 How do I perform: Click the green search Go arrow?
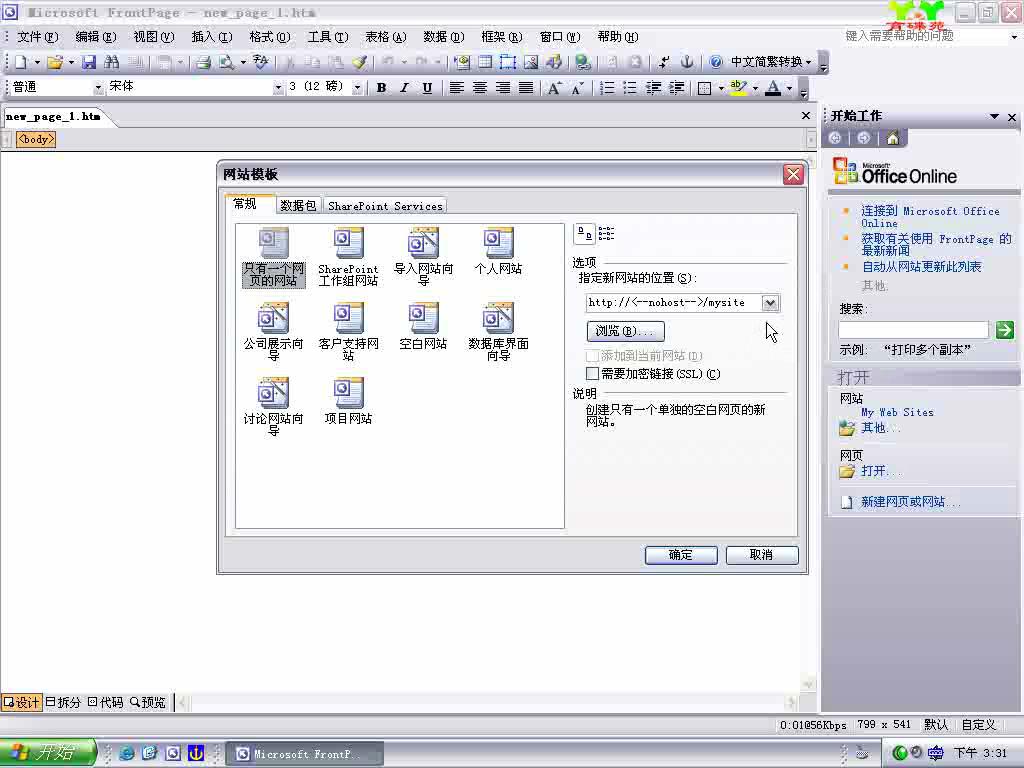1004,330
